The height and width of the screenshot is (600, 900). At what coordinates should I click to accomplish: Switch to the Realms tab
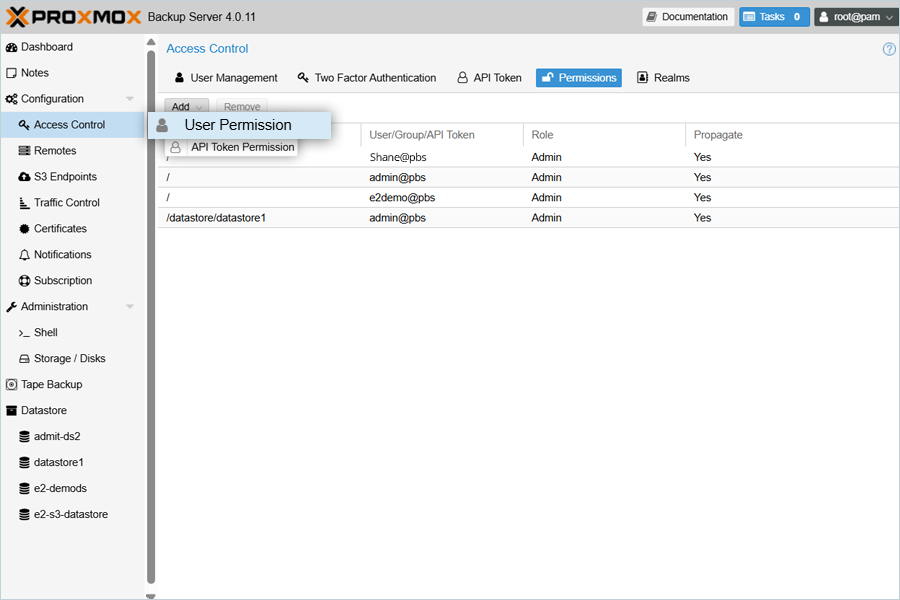663,78
